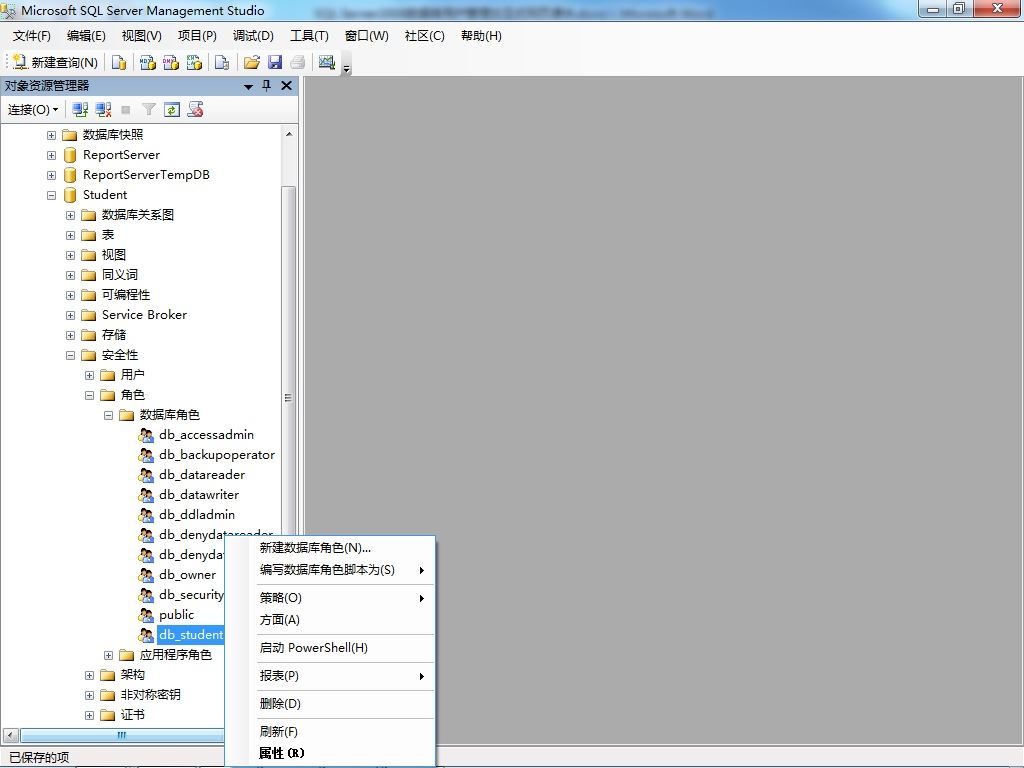Click the Stop square icon in Object Explorer
The width and height of the screenshot is (1024, 768).
126,110
